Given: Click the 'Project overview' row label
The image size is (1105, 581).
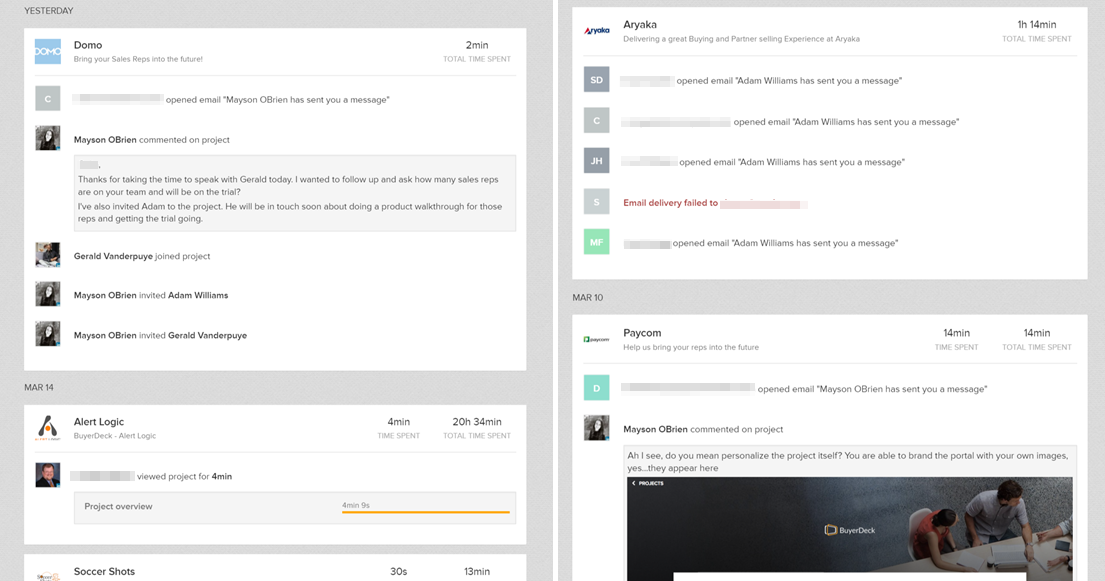Looking at the screenshot, I should 118,506.
